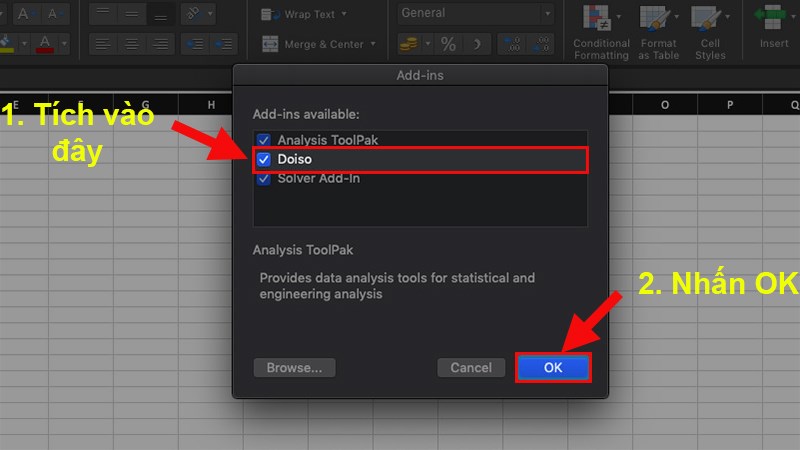Toggle the Doiso add-in checkbox
Screen dimensions: 800x450
[264, 159]
